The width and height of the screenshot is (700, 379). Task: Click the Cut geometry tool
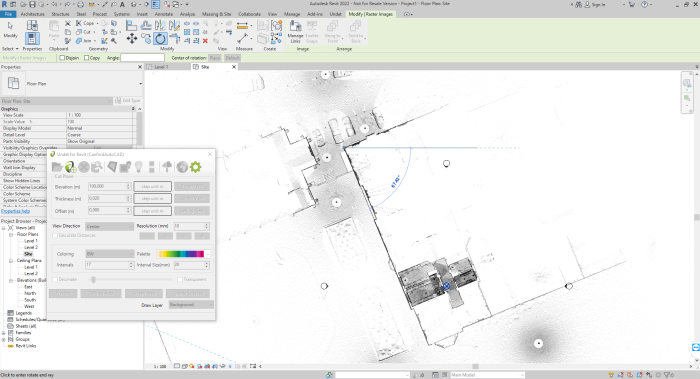tap(83, 32)
